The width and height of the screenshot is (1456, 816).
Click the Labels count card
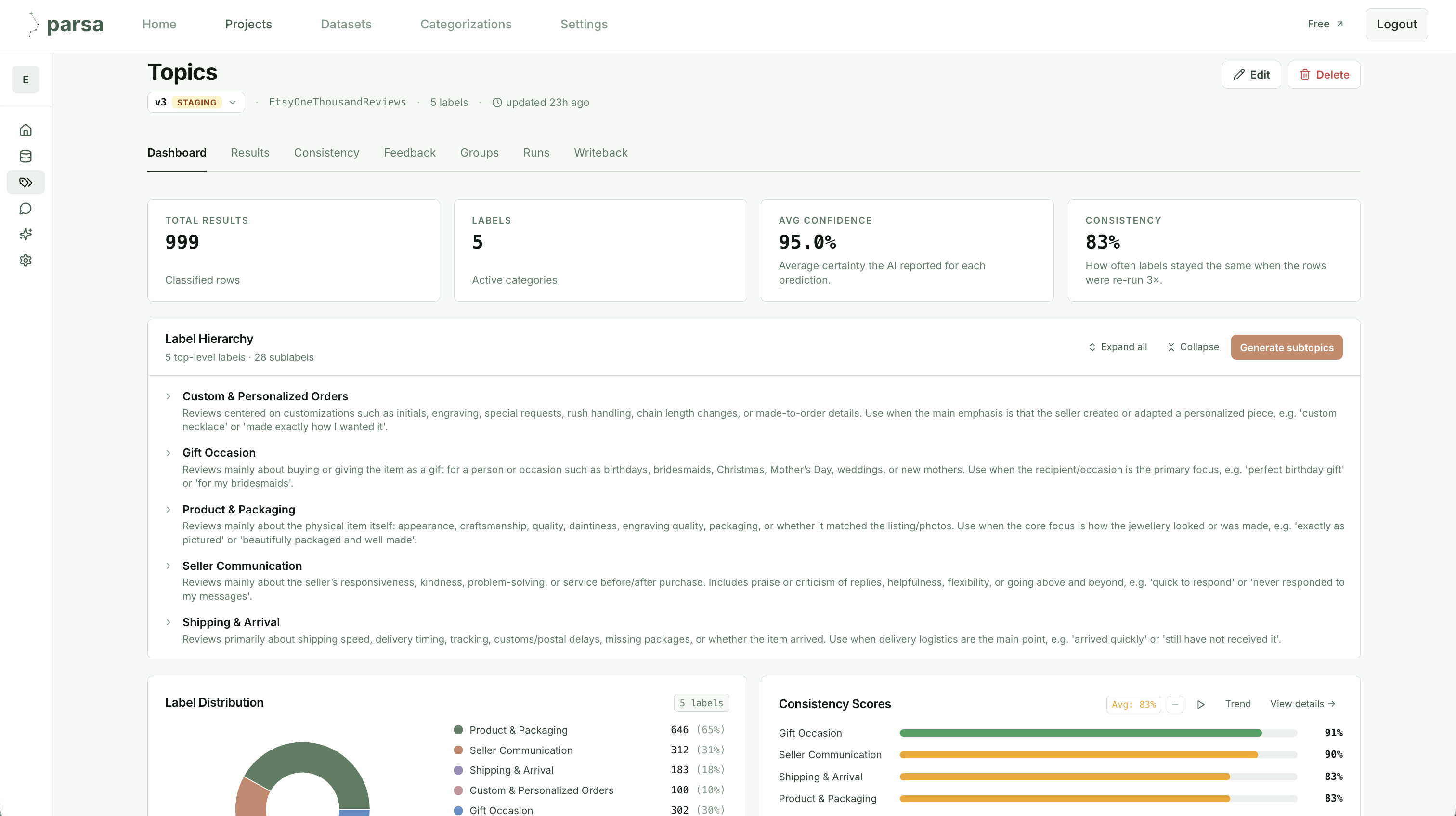[x=600, y=250]
